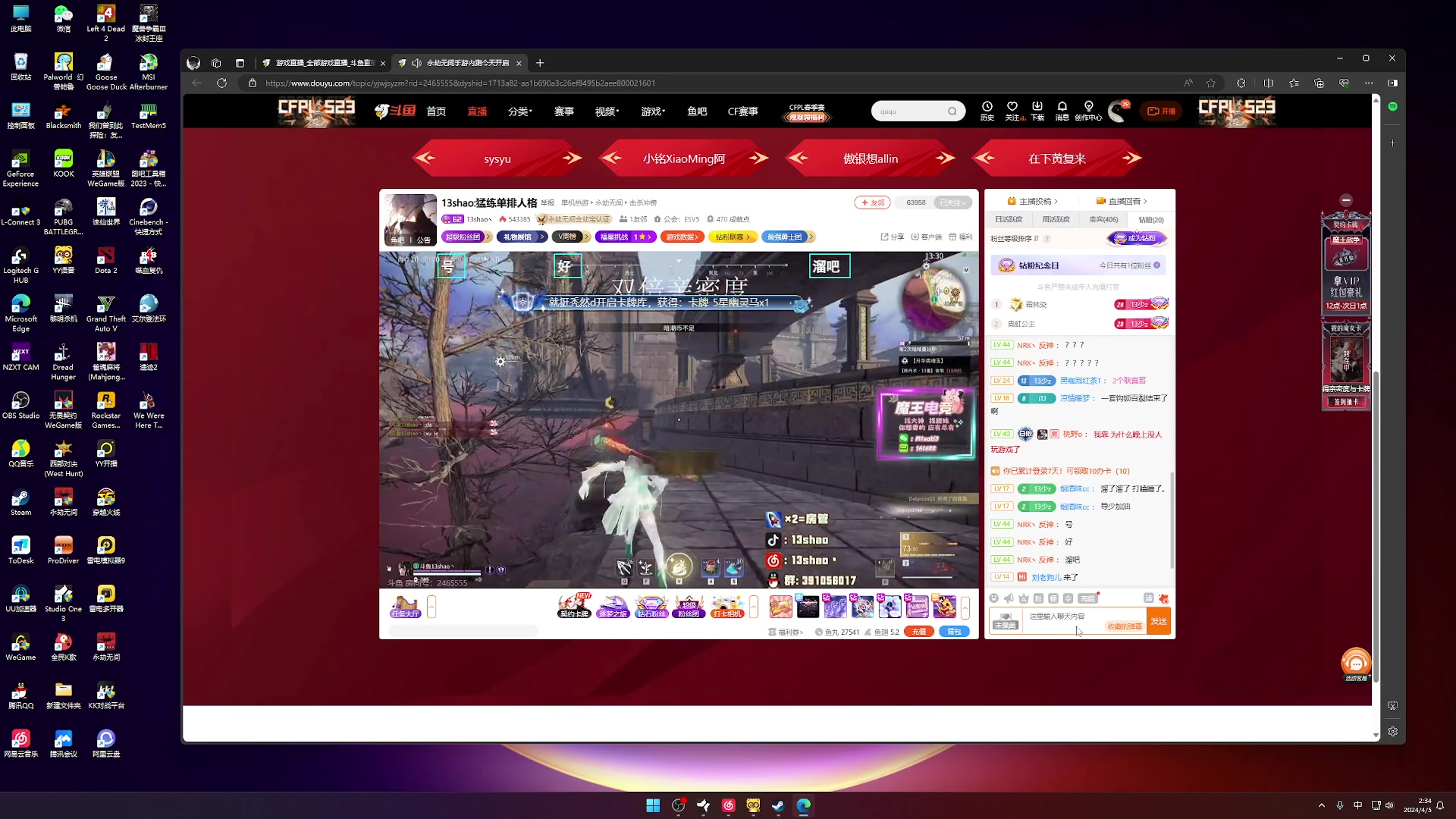Screen dimensions: 1456x819
Task: Collapse the right sidebar with the minus button
Action: 1346,200
